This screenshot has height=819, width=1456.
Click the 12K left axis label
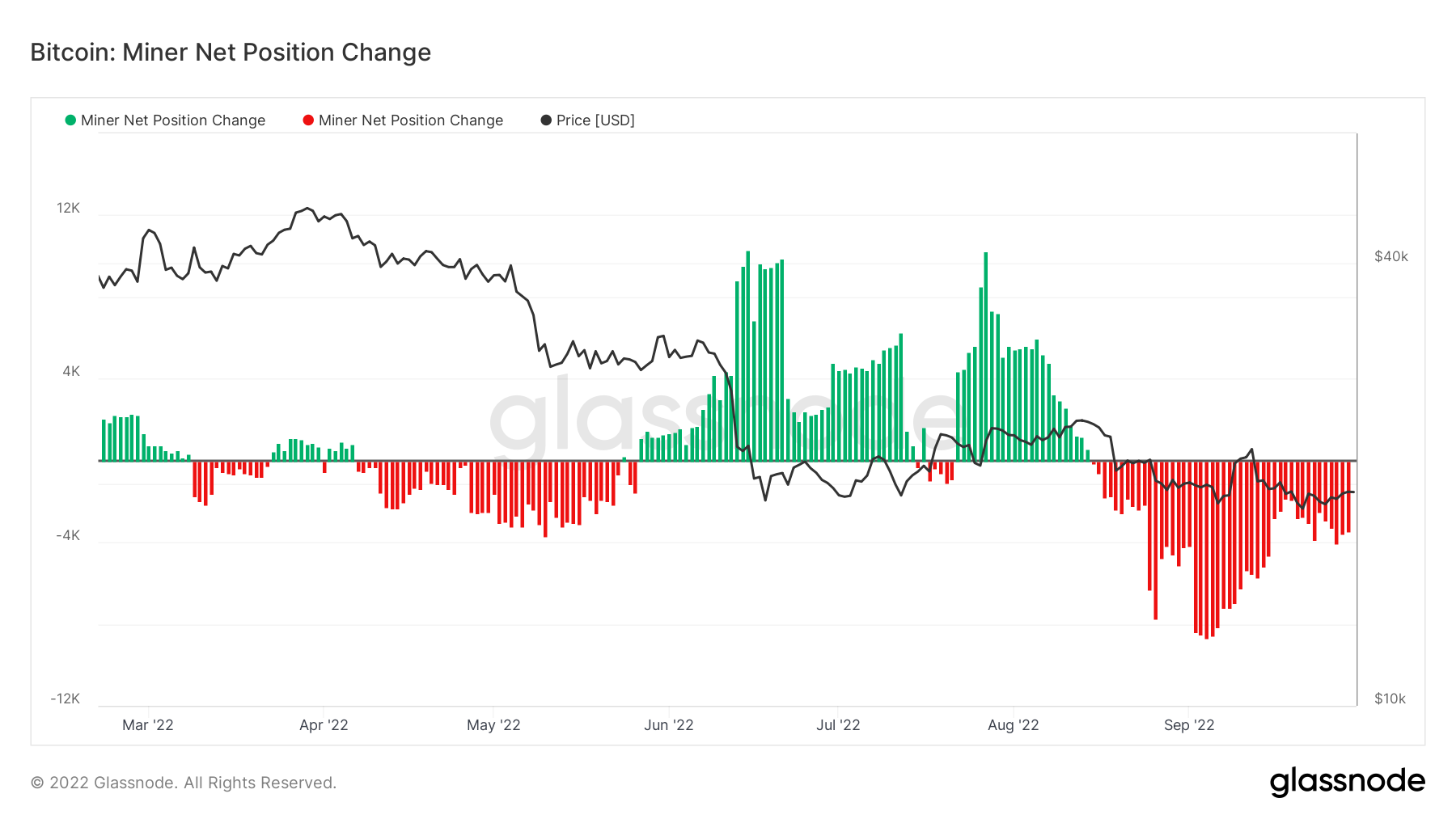pos(69,209)
